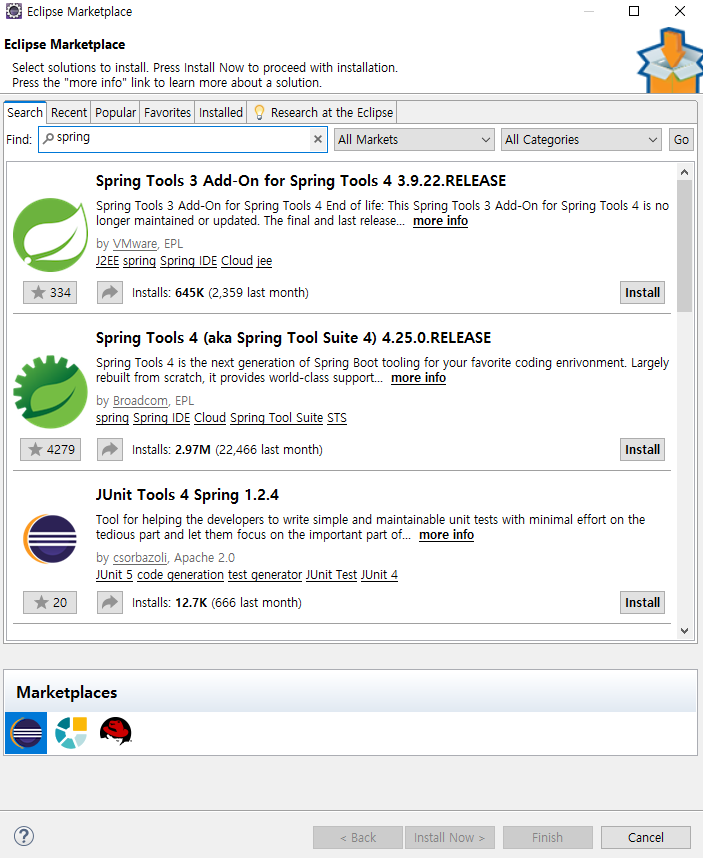Install Spring Tools 4
Image resolution: width=703 pixels, height=858 pixels.
(642, 449)
